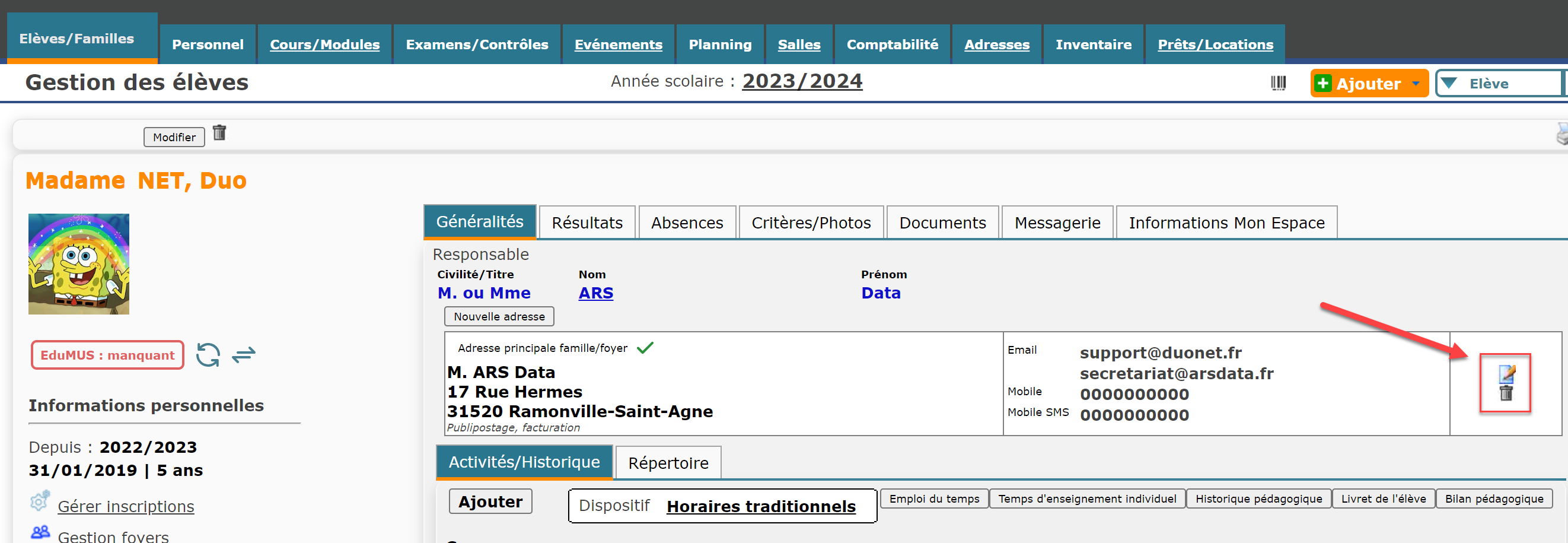Click the refresh EduMUS sync icon
Viewport: 1568px width, 543px height.
pyautogui.click(x=208, y=355)
